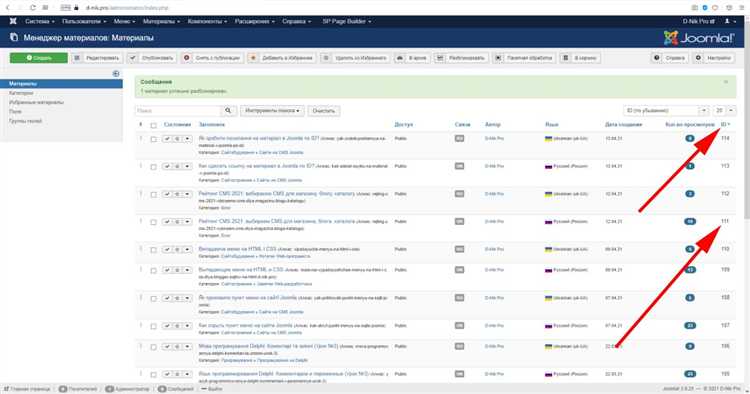This screenshot has width=750, height=394.
Task: Toggle published status icon for article ID 114
Action: pyautogui.click(x=167, y=139)
